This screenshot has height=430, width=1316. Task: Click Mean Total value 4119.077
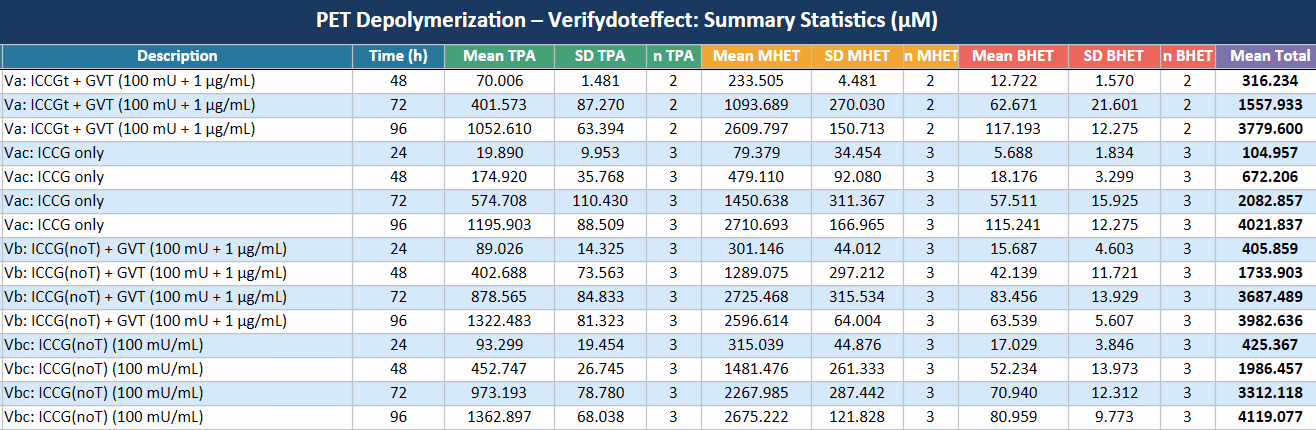[x=1266, y=417]
